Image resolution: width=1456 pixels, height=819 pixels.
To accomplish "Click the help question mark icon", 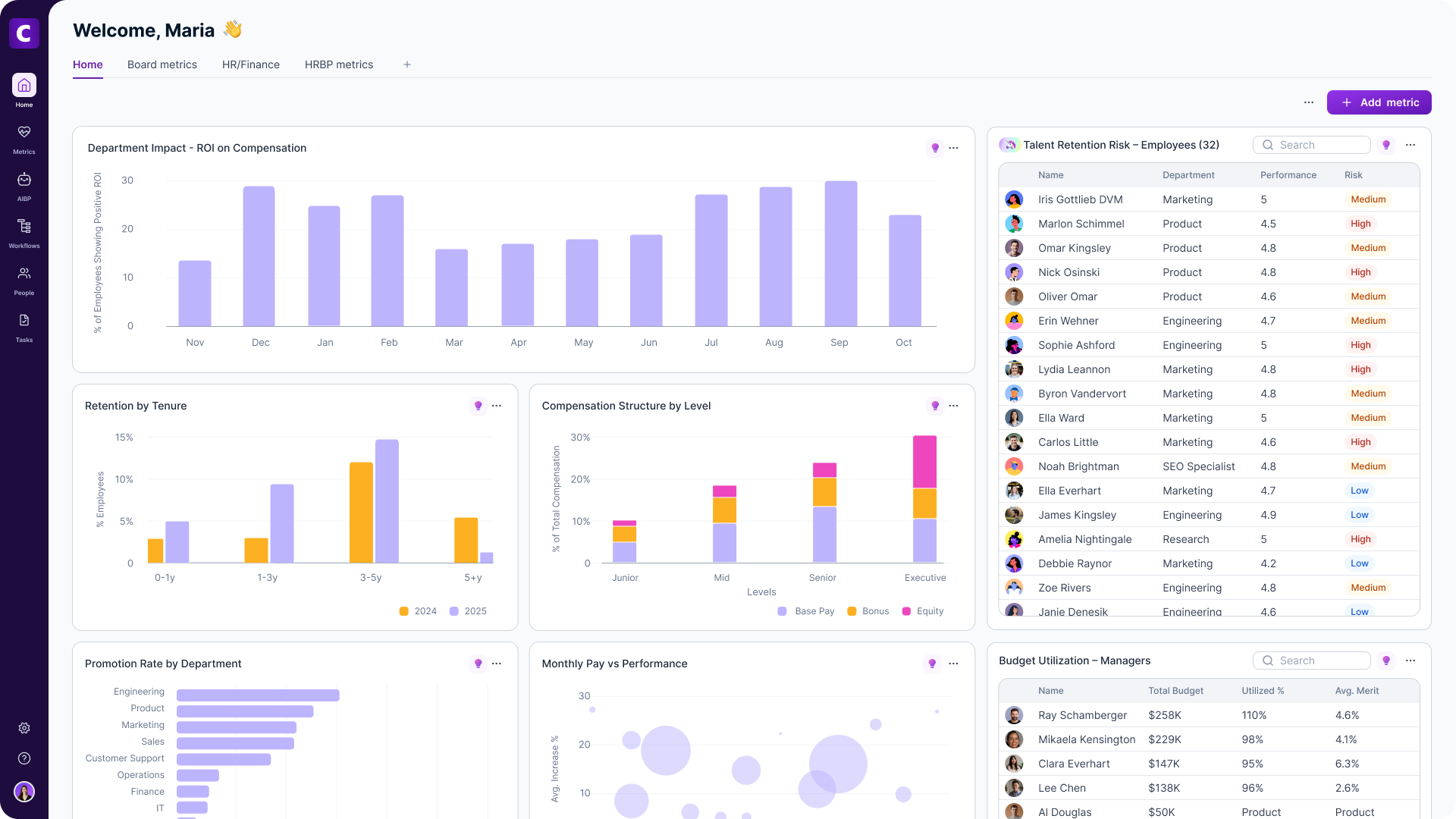I will pos(24,758).
